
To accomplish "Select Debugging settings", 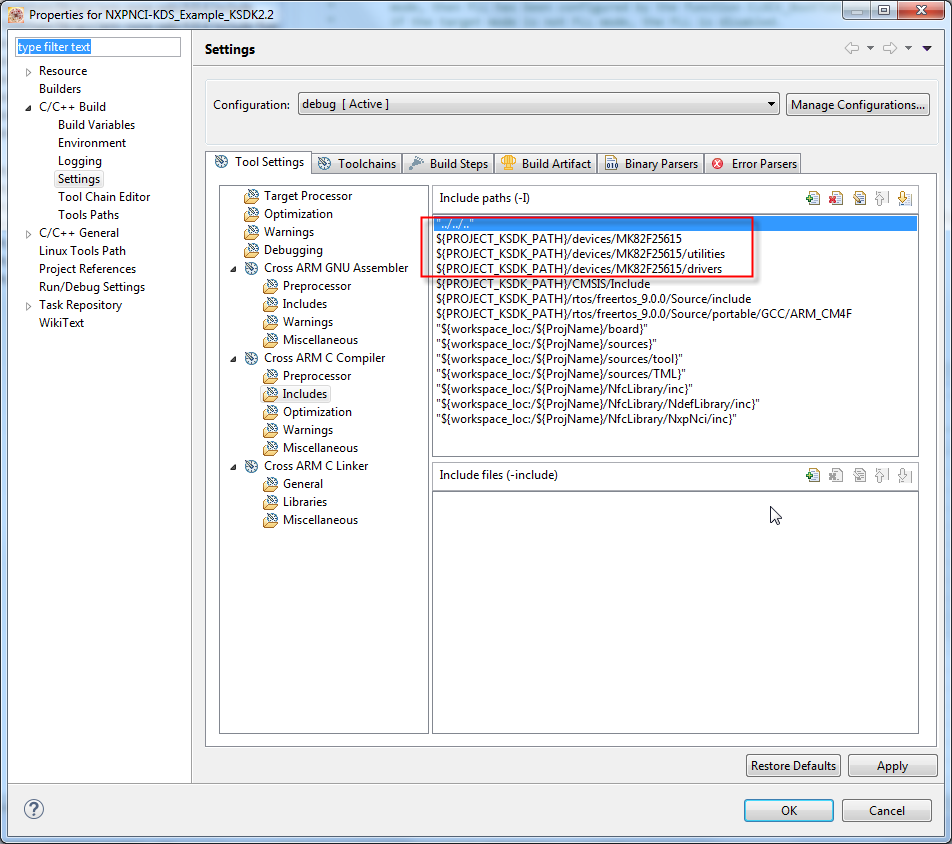I will coord(293,250).
